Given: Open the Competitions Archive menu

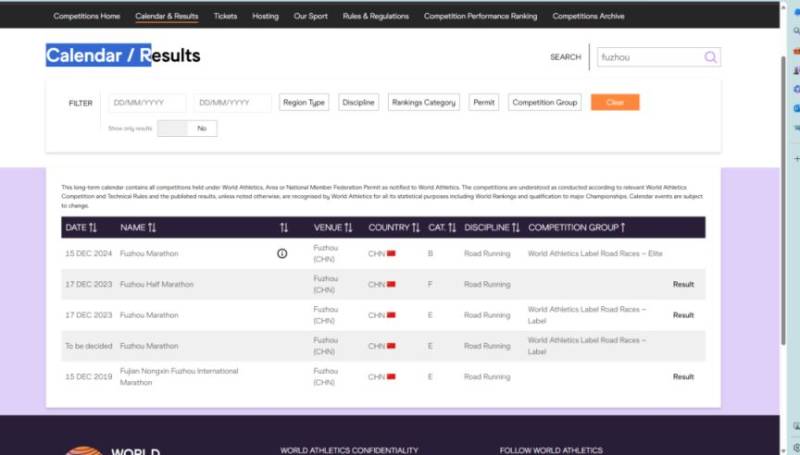Looking at the screenshot, I should tap(589, 16).
